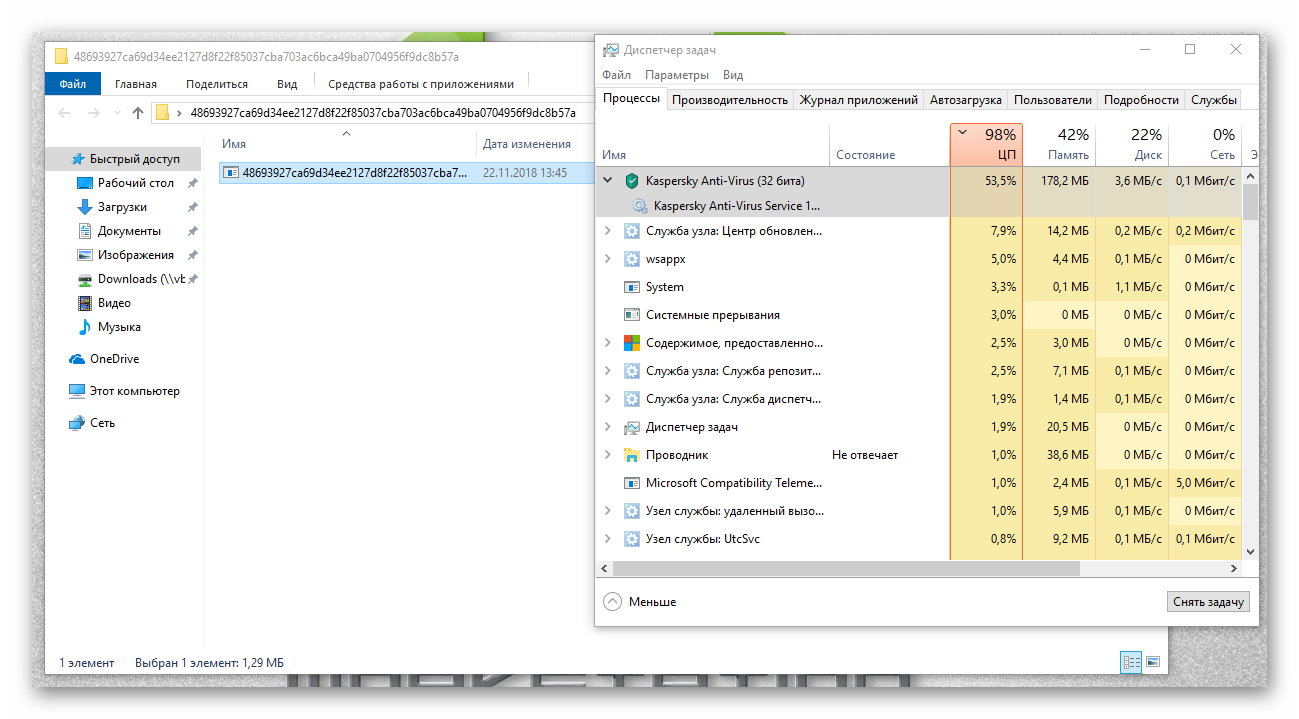Expand the wsappx process group
The height and width of the screenshot is (719, 1299).
pos(608,259)
